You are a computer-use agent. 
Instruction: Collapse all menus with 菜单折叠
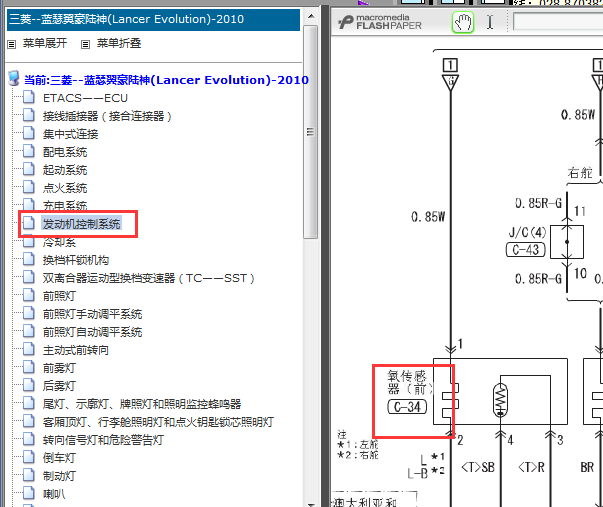point(119,43)
